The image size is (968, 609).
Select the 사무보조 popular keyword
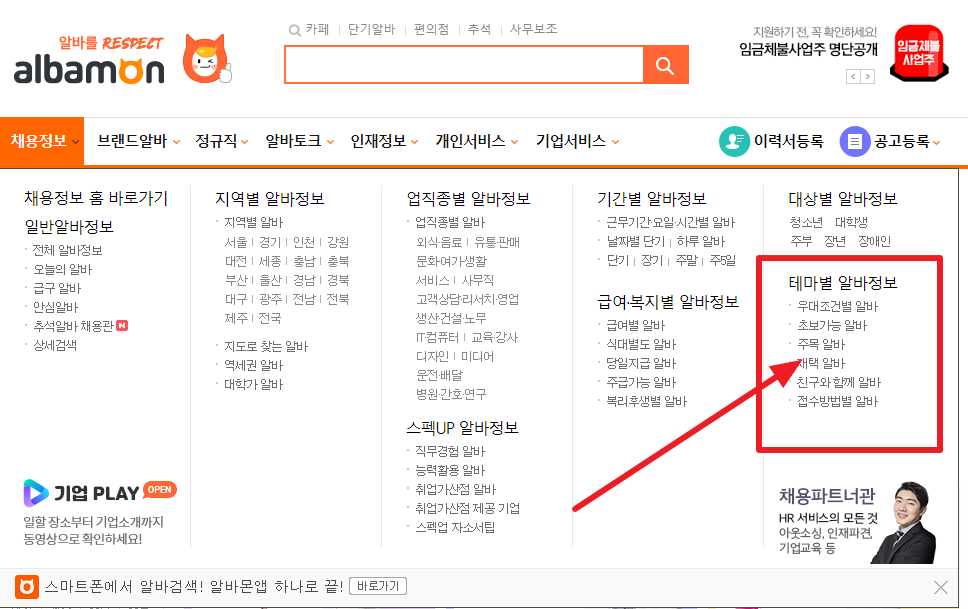pyautogui.click(x=533, y=30)
